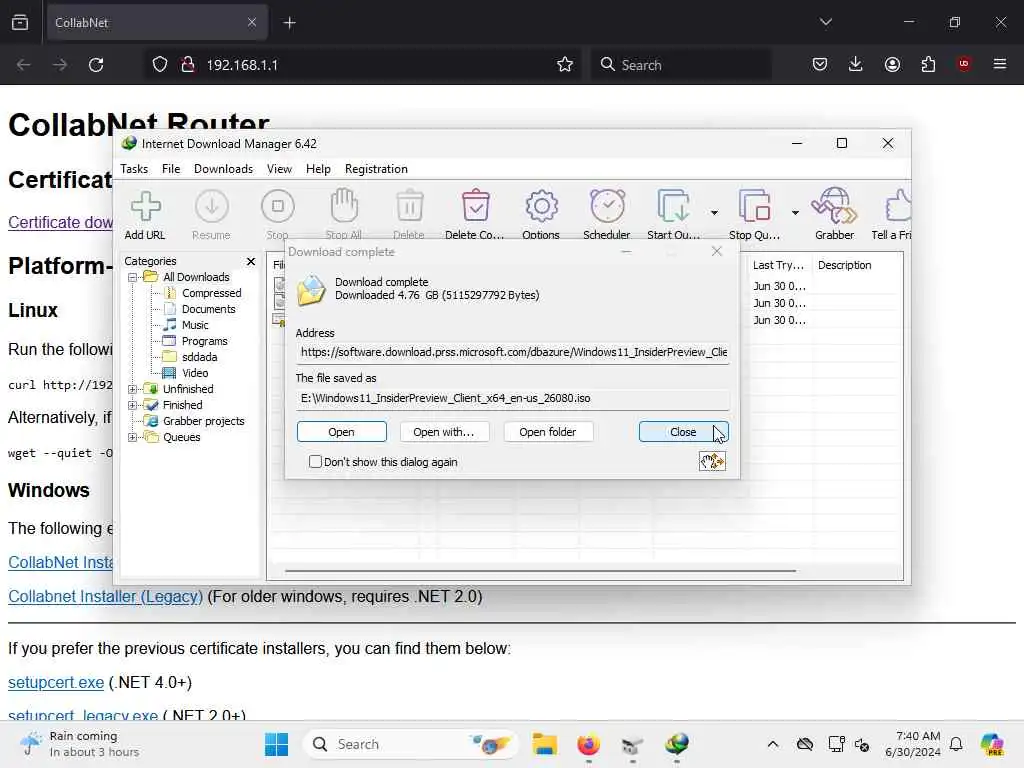
Task: Click the Certificate download link
Action: (60, 222)
